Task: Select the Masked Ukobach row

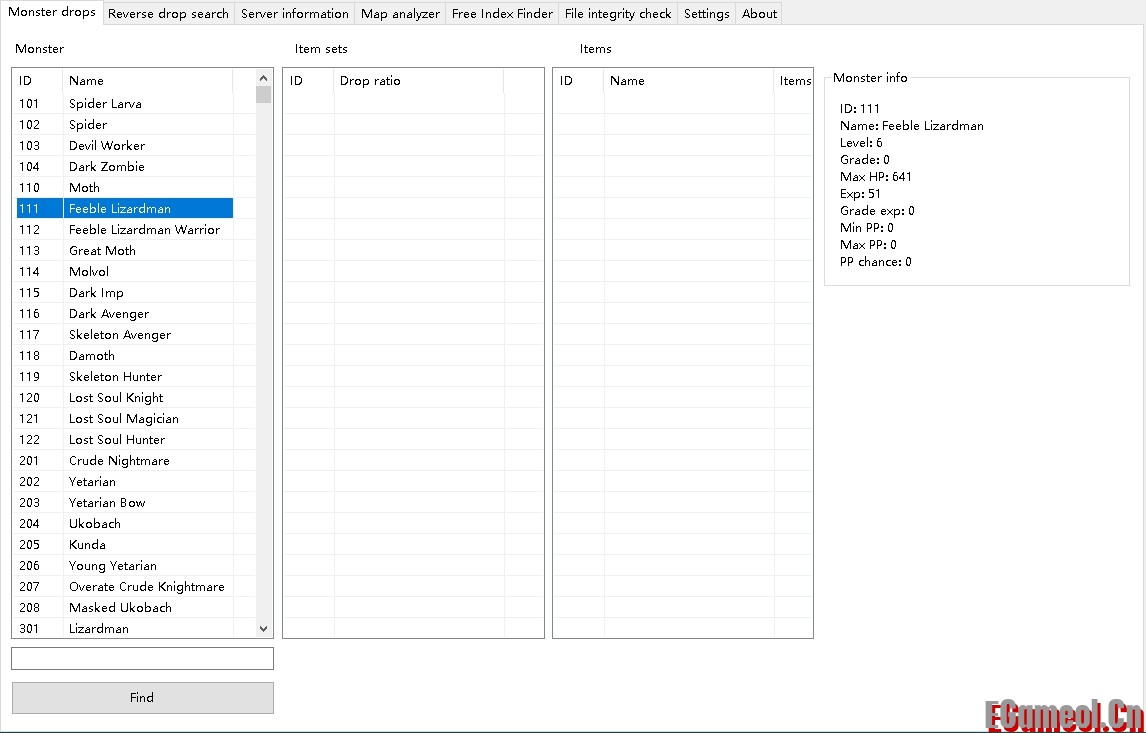Action: click(120, 608)
